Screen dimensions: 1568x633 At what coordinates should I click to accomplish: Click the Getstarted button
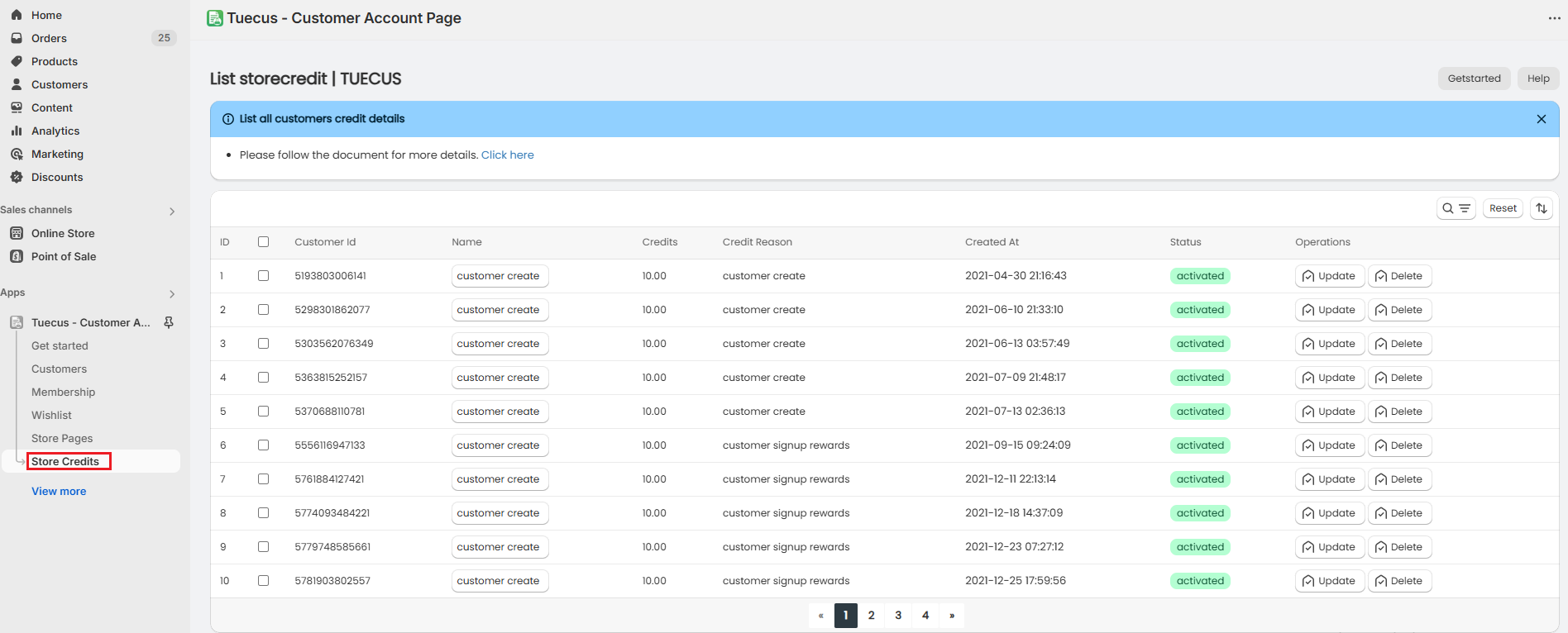click(1475, 79)
